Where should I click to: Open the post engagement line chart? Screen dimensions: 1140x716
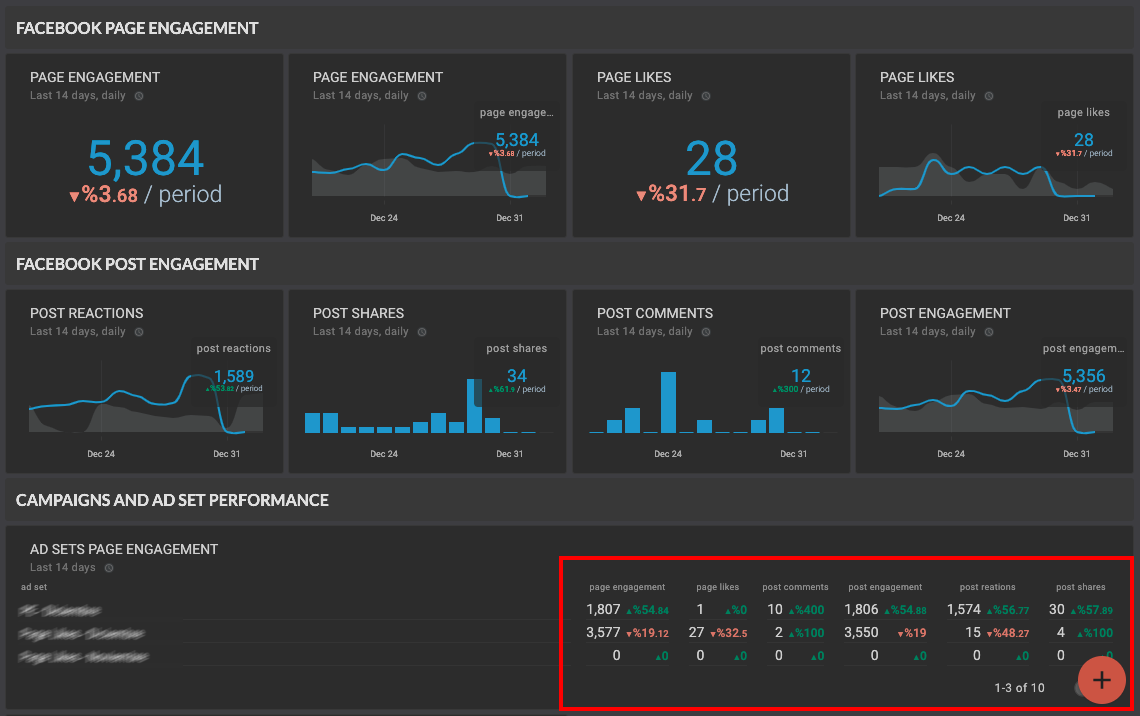coord(996,406)
